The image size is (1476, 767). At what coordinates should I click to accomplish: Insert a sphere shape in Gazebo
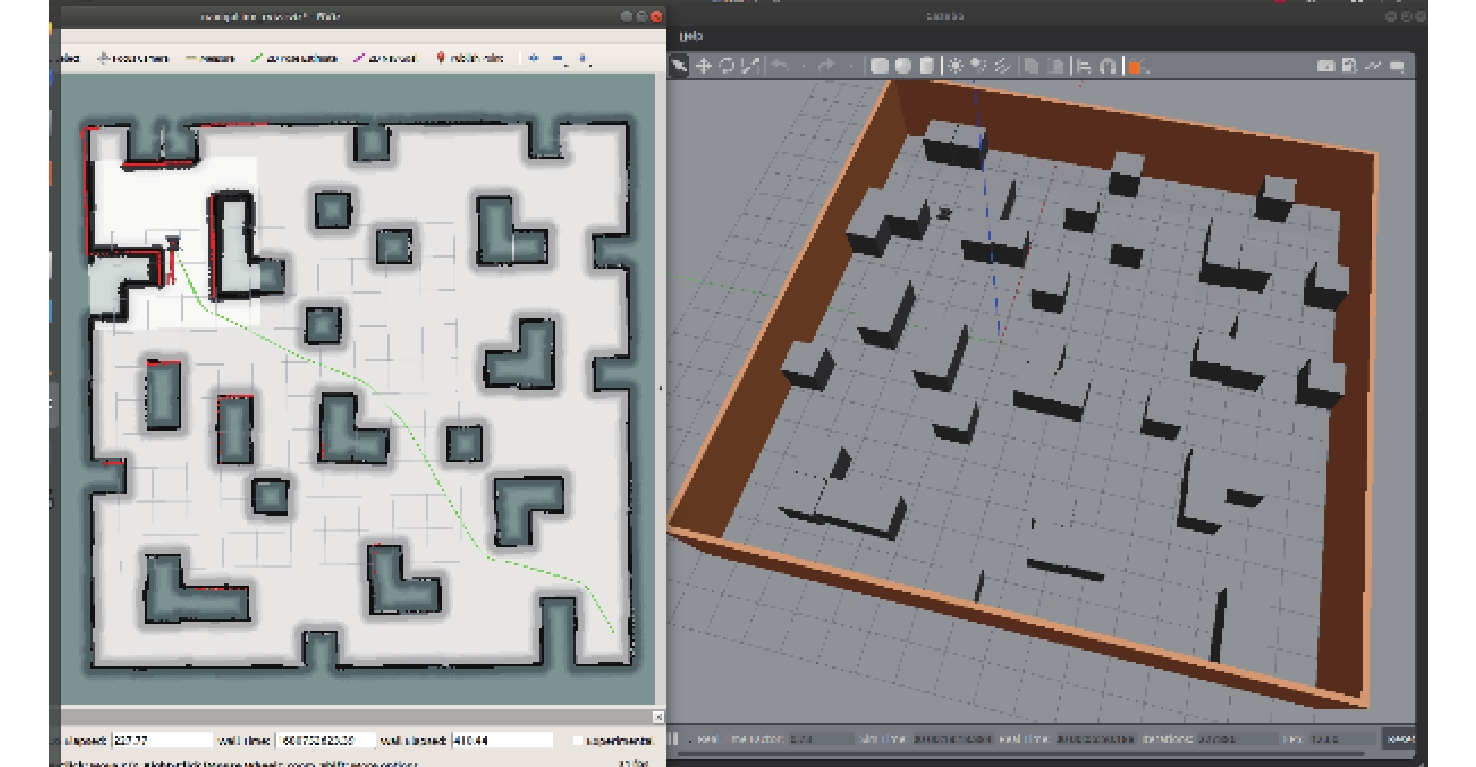click(x=903, y=66)
